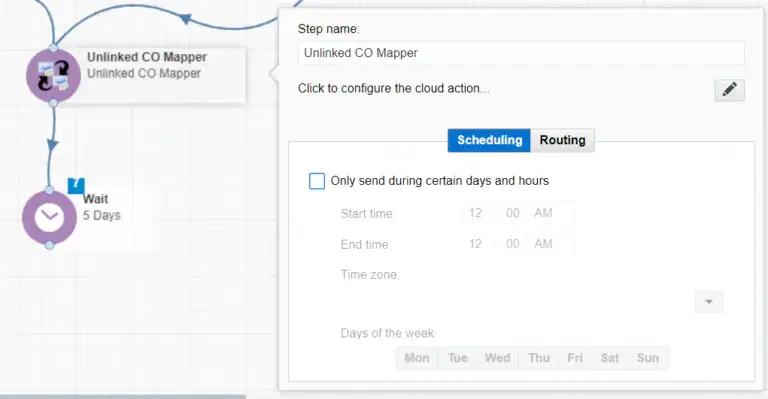
Task: Click the arrowhead on the curved top connector
Action: coord(185,19)
